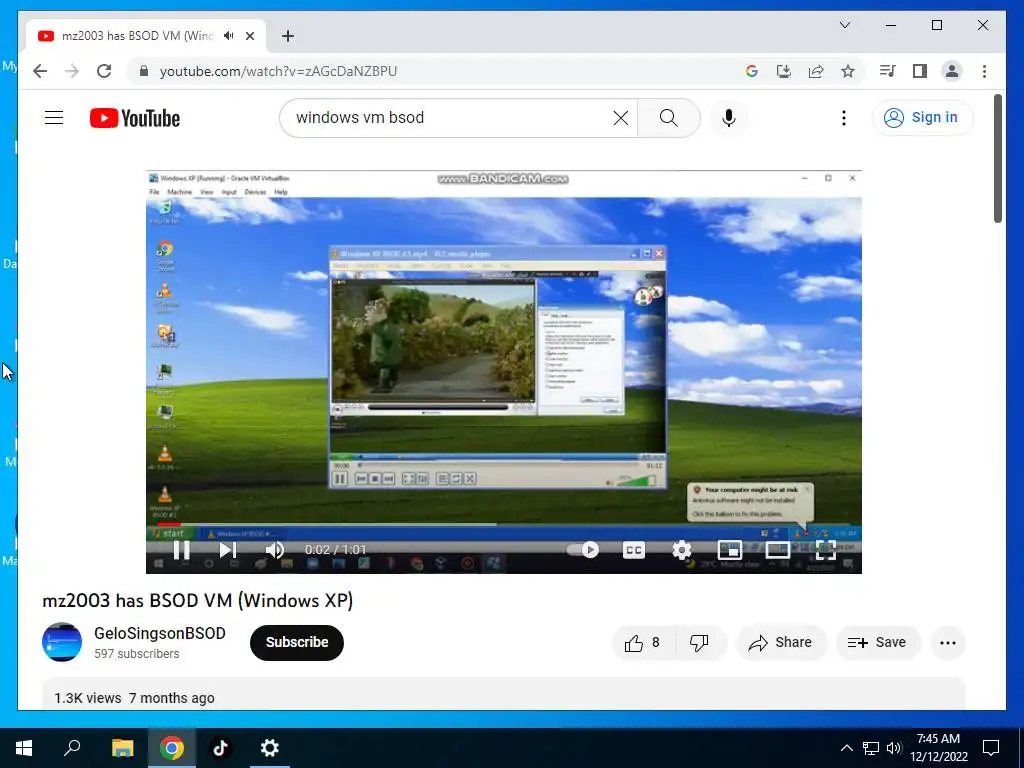This screenshot has width=1024, height=768.
Task: Click the Sign in button
Action: click(x=922, y=118)
